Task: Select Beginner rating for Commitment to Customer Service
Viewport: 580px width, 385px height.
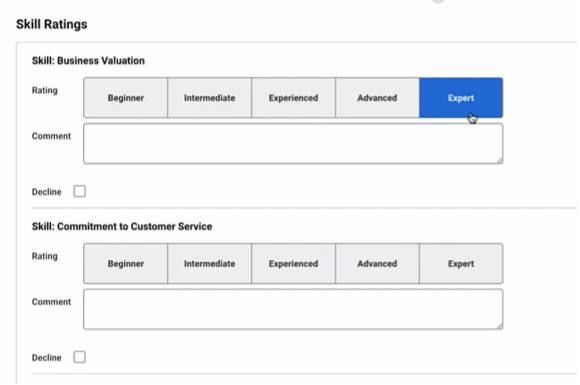Action: pos(126,264)
